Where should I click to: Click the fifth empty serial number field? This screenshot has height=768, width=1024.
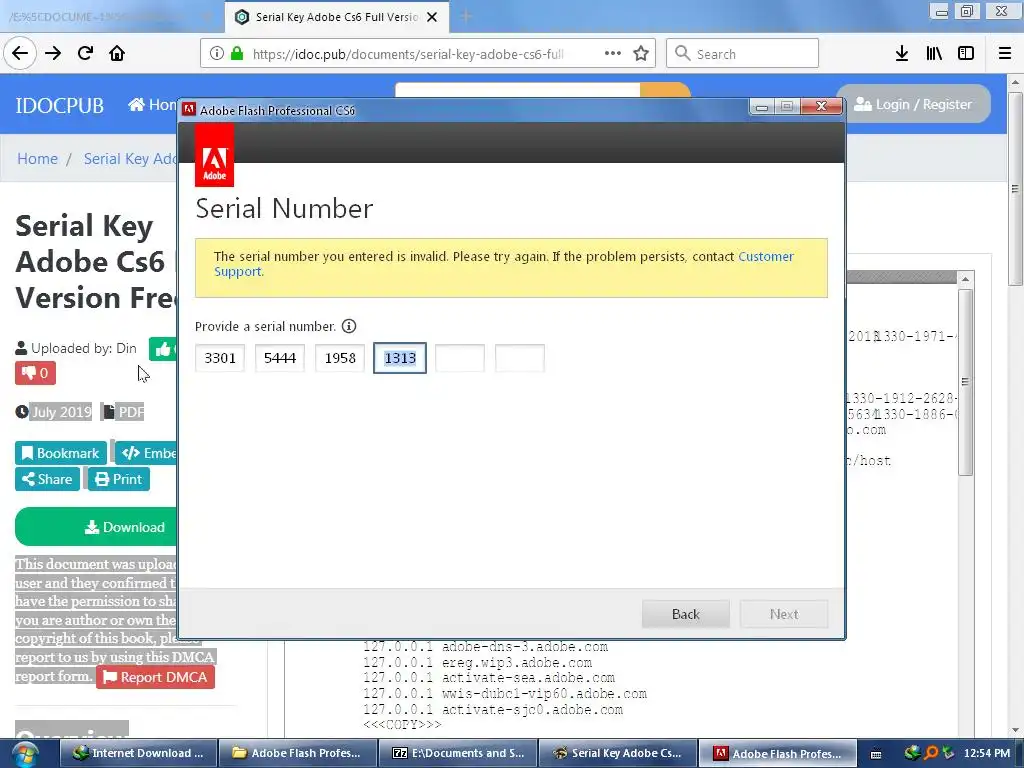pyautogui.click(x=460, y=358)
